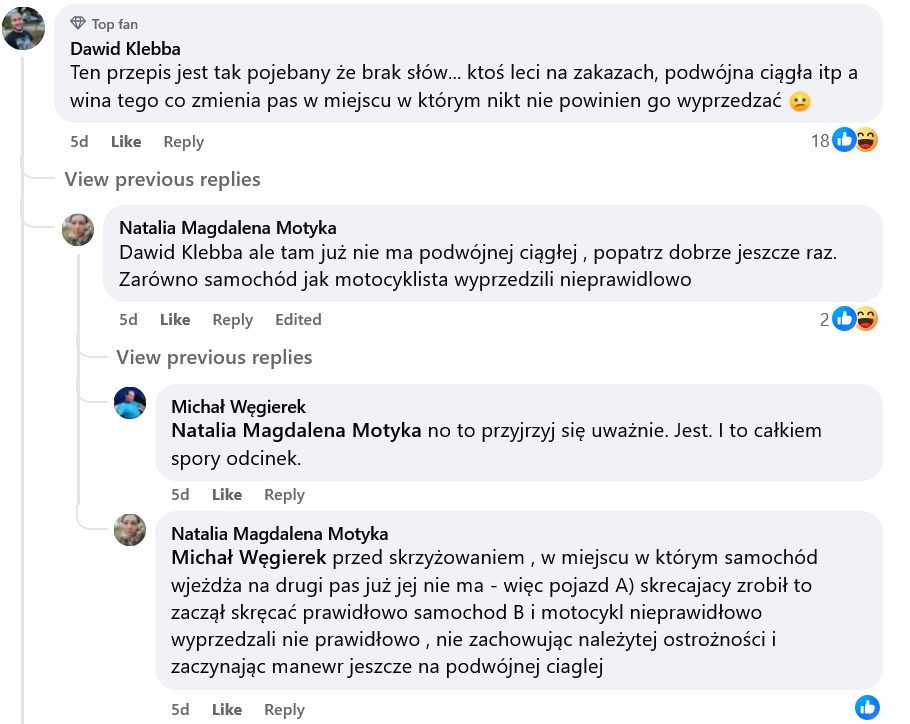910x724 pixels.
Task: Like Dawid Klebba's comment
Action: [126, 142]
